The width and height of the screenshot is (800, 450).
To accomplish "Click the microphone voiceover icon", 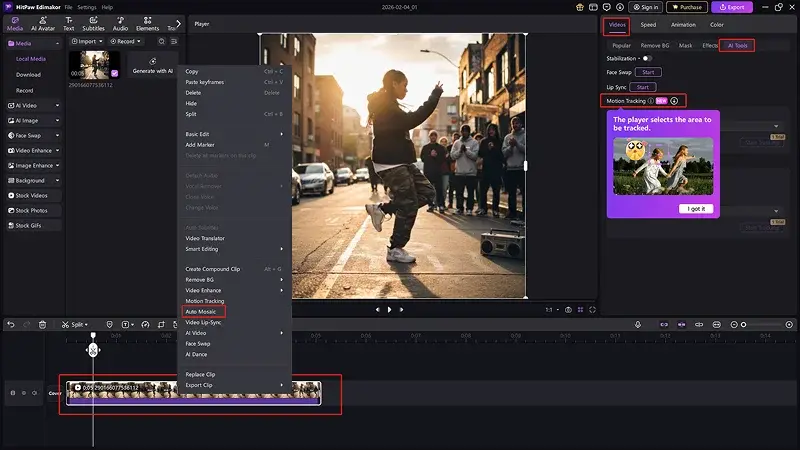I will tap(638, 324).
